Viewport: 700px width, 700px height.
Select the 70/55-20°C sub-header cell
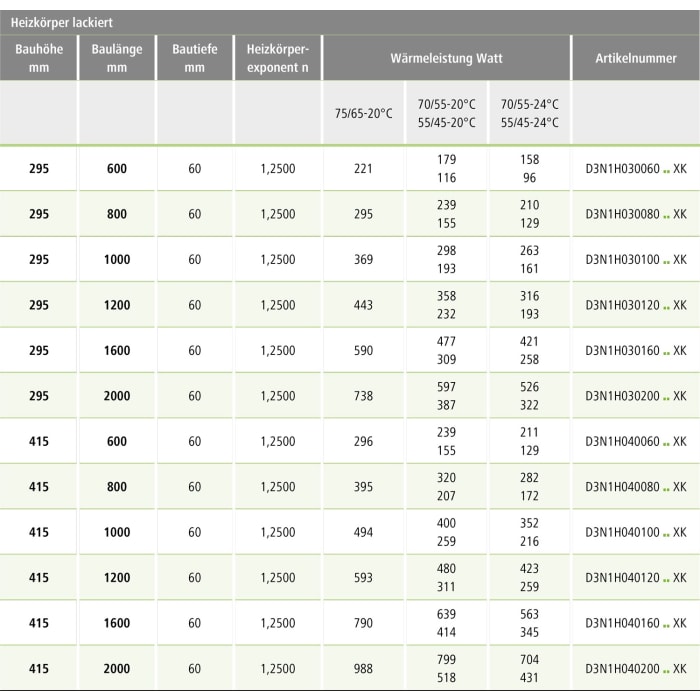coord(446,113)
